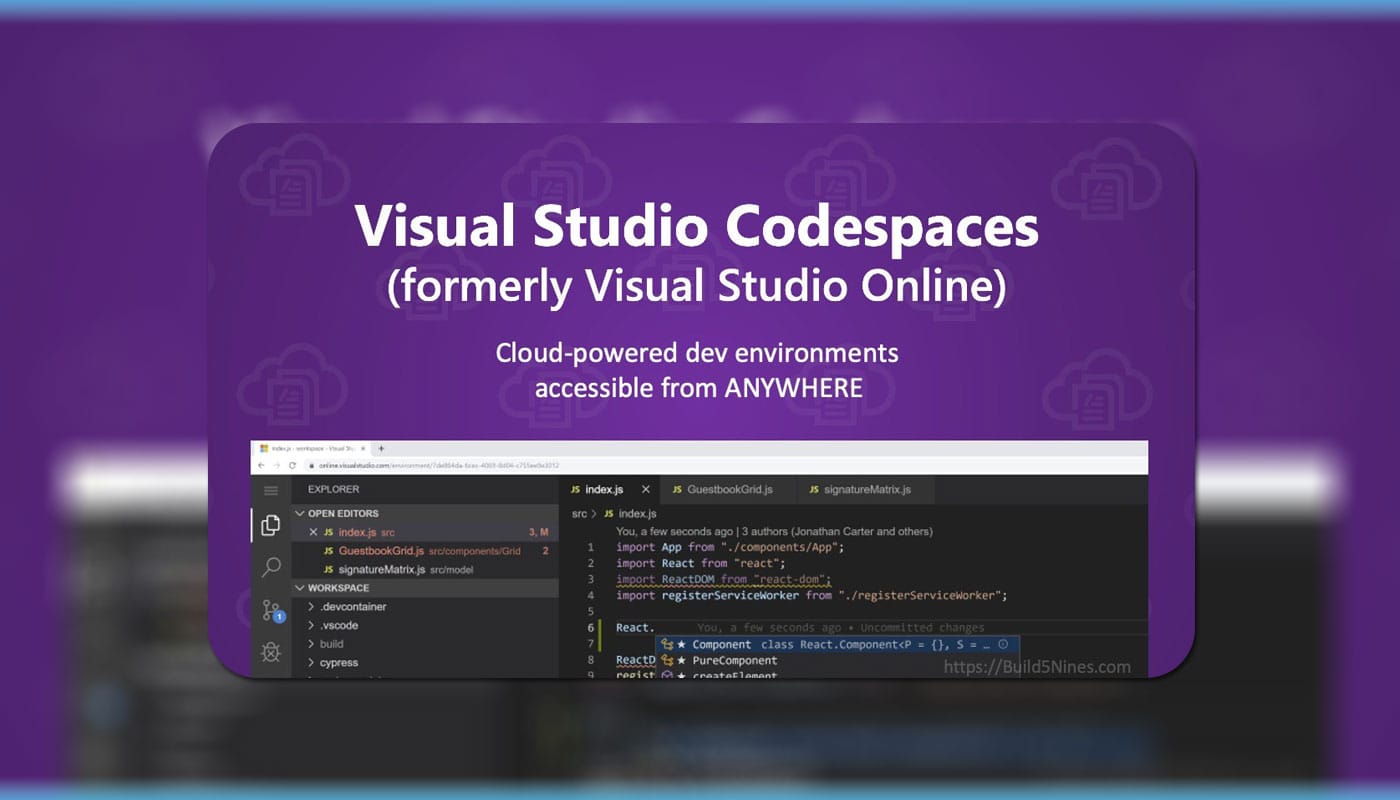Click the EXPLORER panel title
This screenshot has height=800, width=1400.
pyautogui.click(x=333, y=489)
